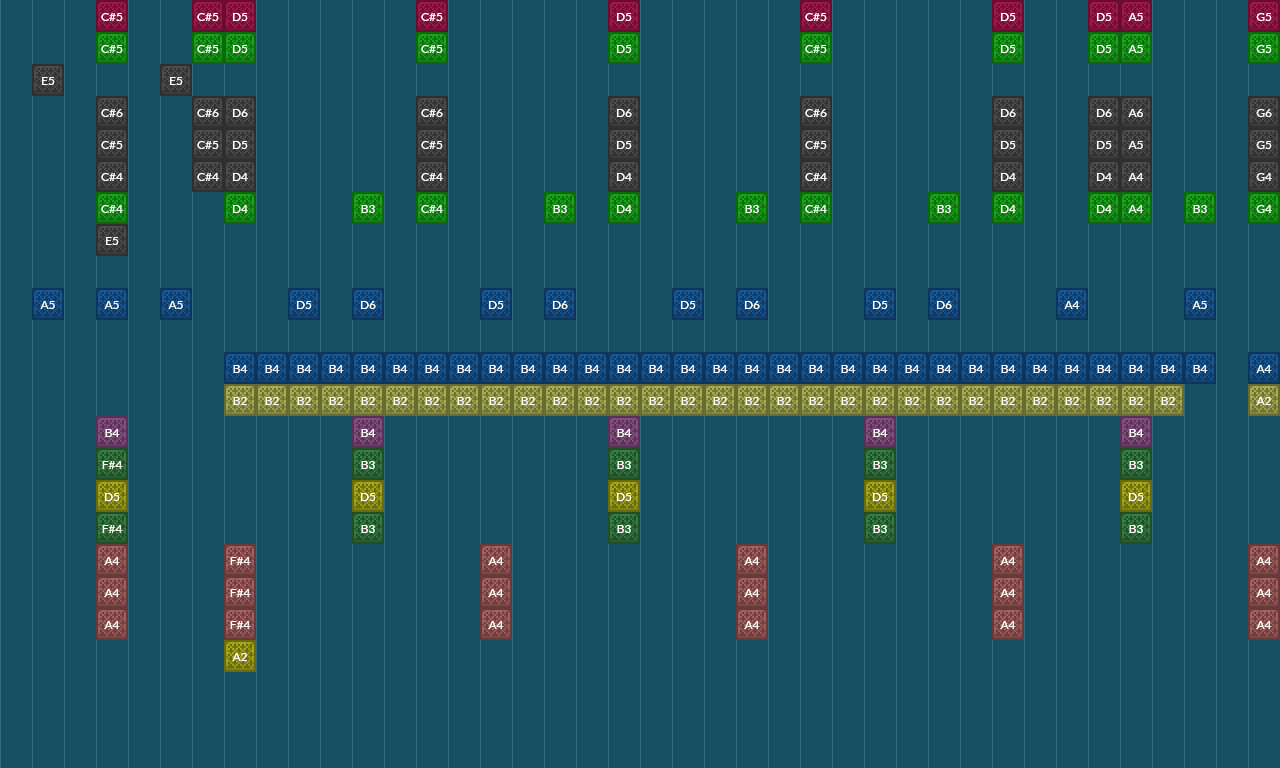Click red F#4 block touching the gold A2
Viewport: 1280px width, 768px height.
(x=240, y=624)
